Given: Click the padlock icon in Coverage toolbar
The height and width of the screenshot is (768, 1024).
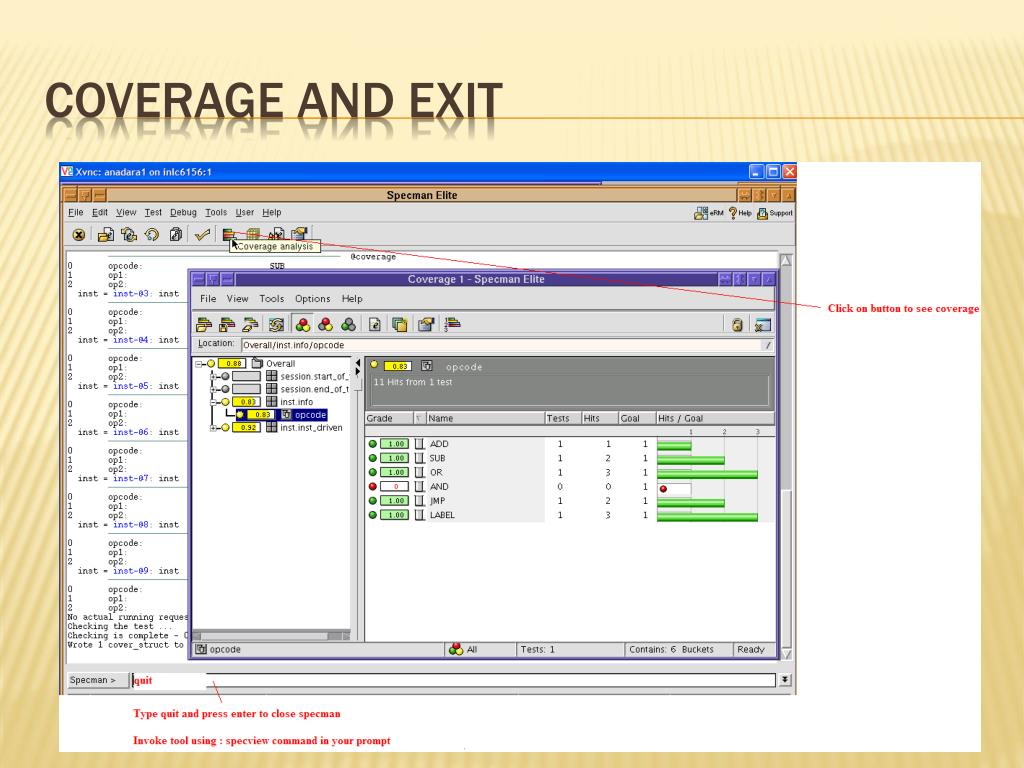Looking at the screenshot, I should point(737,324).
